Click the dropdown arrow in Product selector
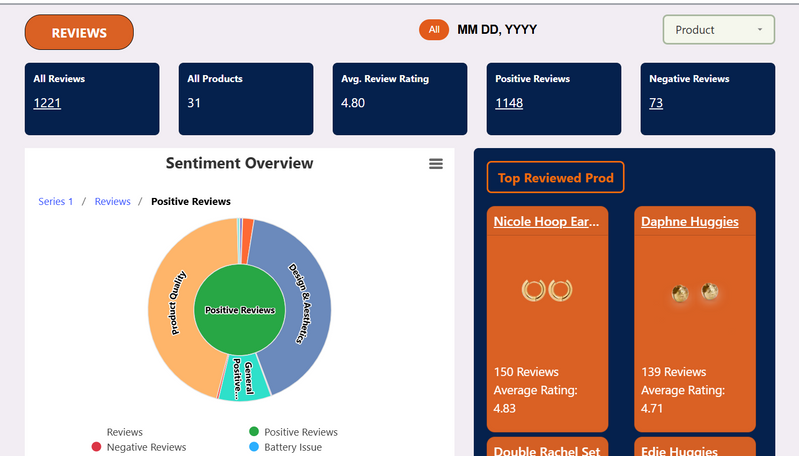 (x=759, y=30)
